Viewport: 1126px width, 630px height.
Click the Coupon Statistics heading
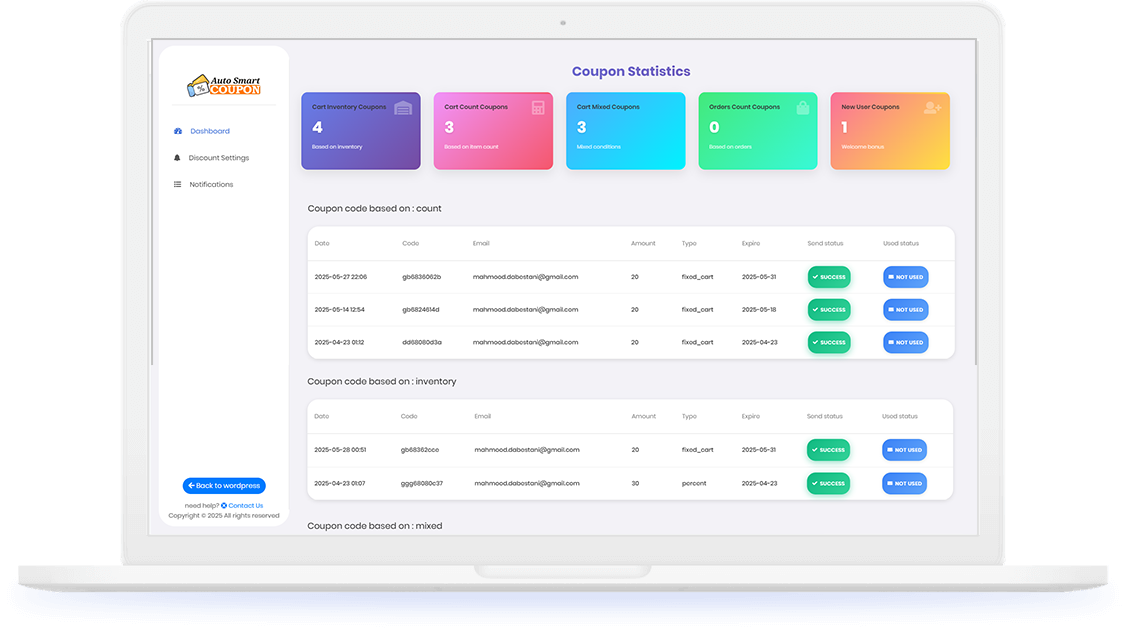pyautogui.click(x=631, y=71)
